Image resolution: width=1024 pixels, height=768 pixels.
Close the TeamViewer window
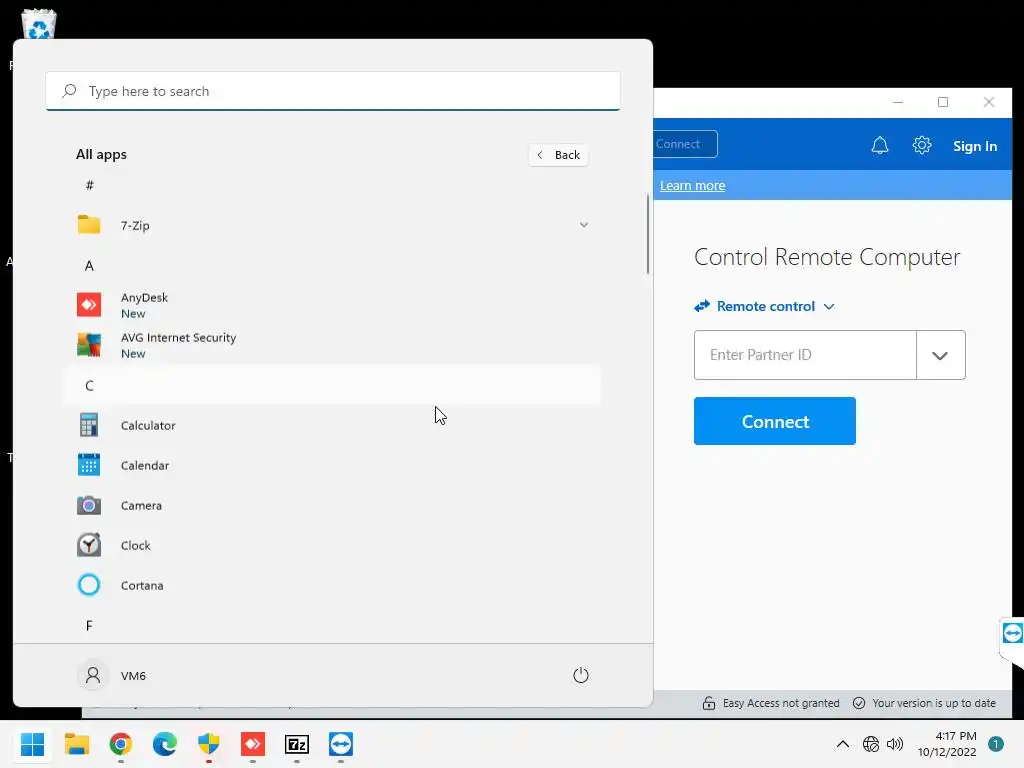click(x=989, y=102)
